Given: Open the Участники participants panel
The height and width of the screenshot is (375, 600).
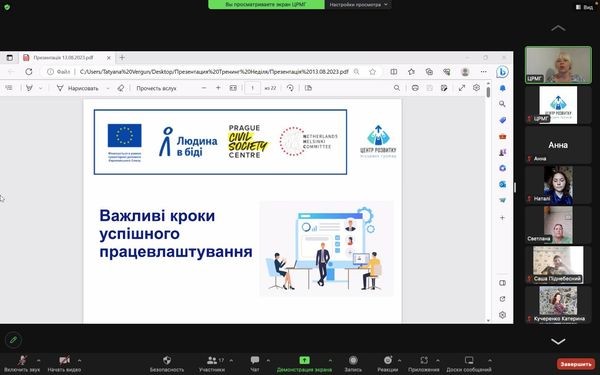Looking at the screenshot, I should (x=212, y=360).
